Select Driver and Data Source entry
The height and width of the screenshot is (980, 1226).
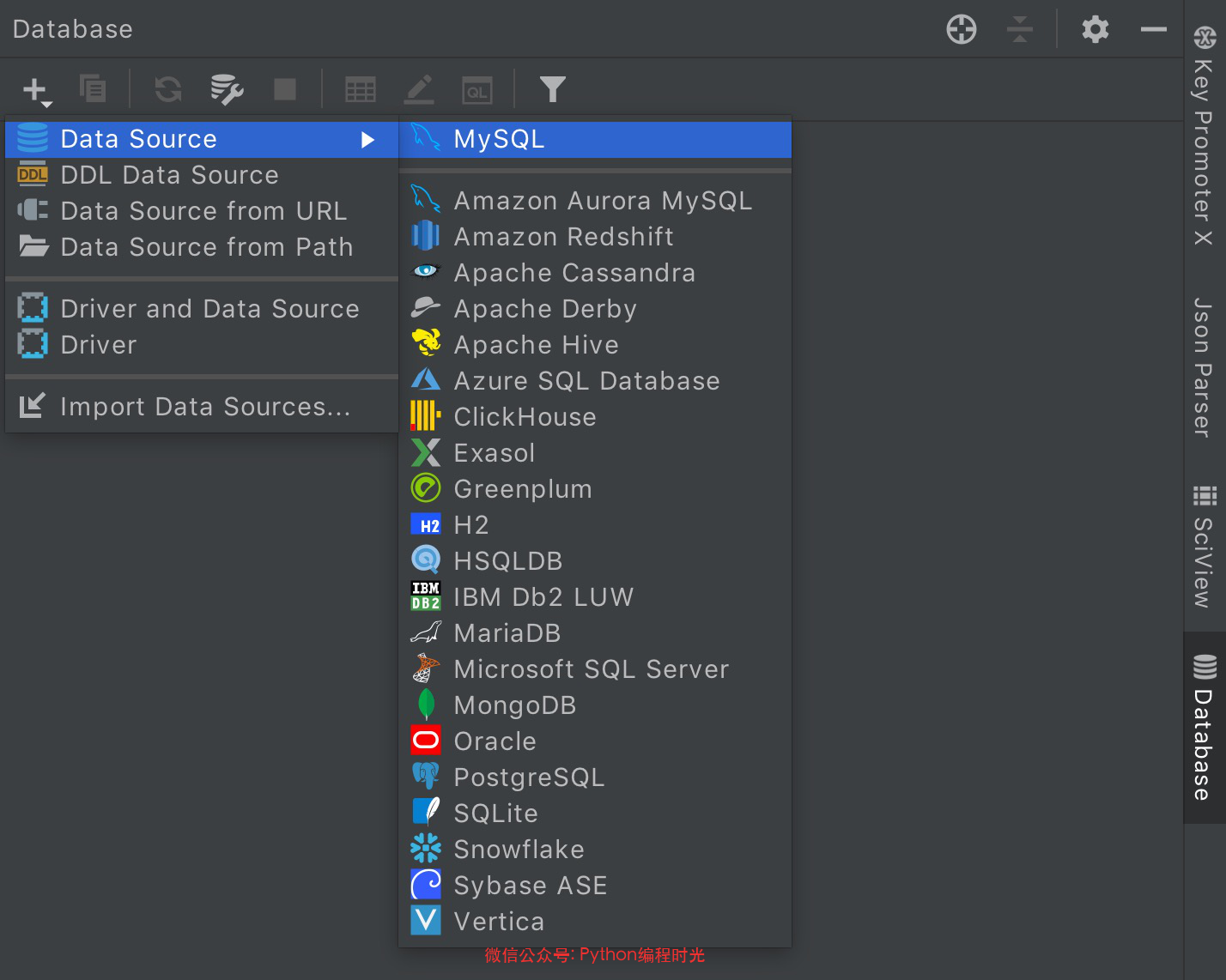pyautogui.click(x=209, y=309)
